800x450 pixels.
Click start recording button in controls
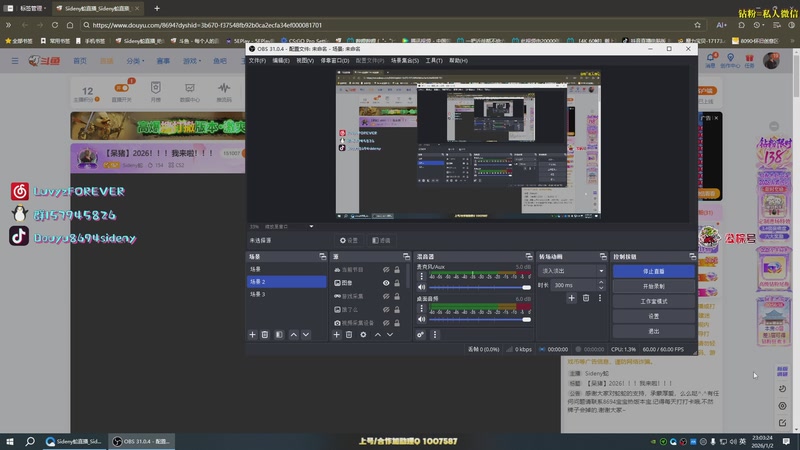click(x=654, y=286)
